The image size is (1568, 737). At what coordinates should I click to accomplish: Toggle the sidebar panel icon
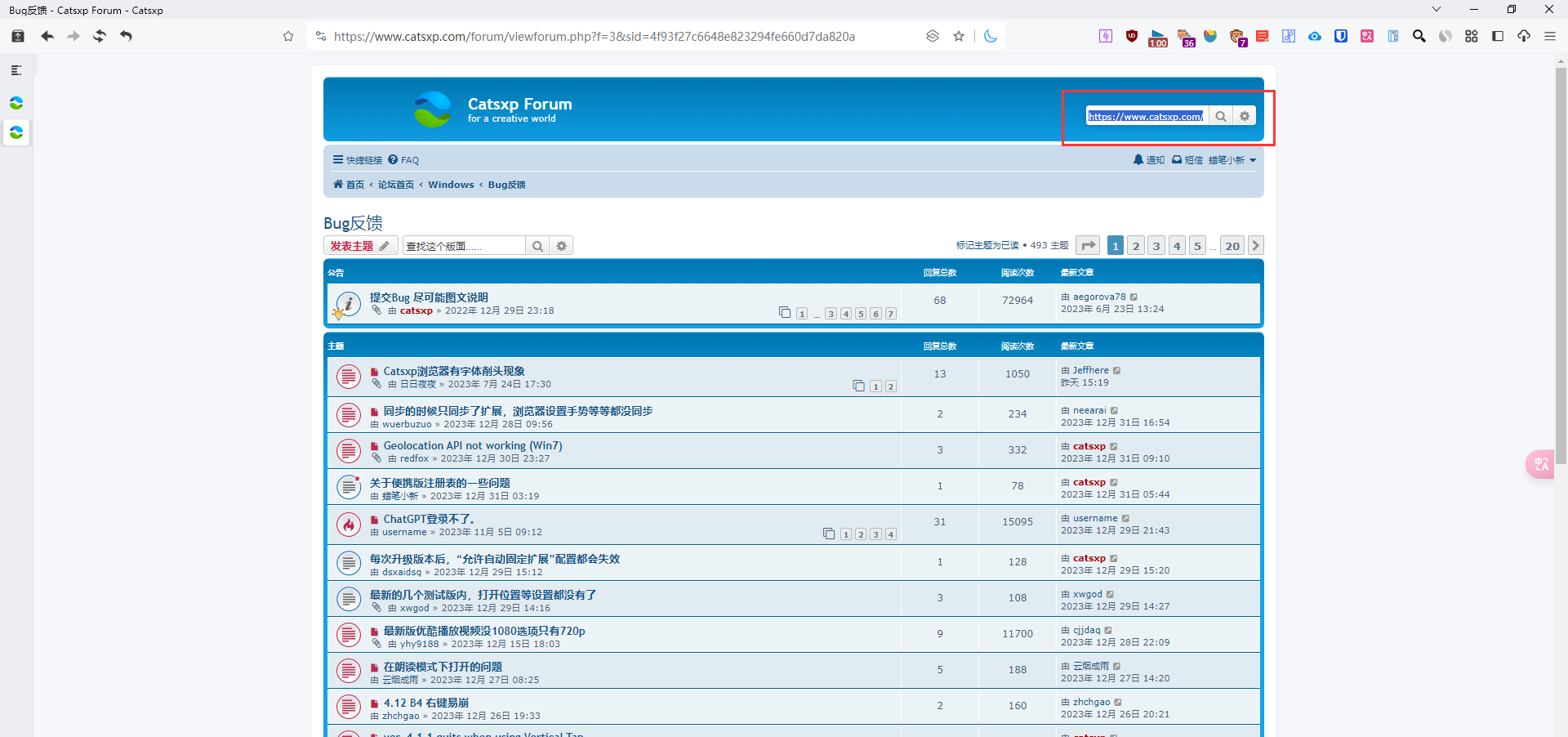click(1498, 36)
